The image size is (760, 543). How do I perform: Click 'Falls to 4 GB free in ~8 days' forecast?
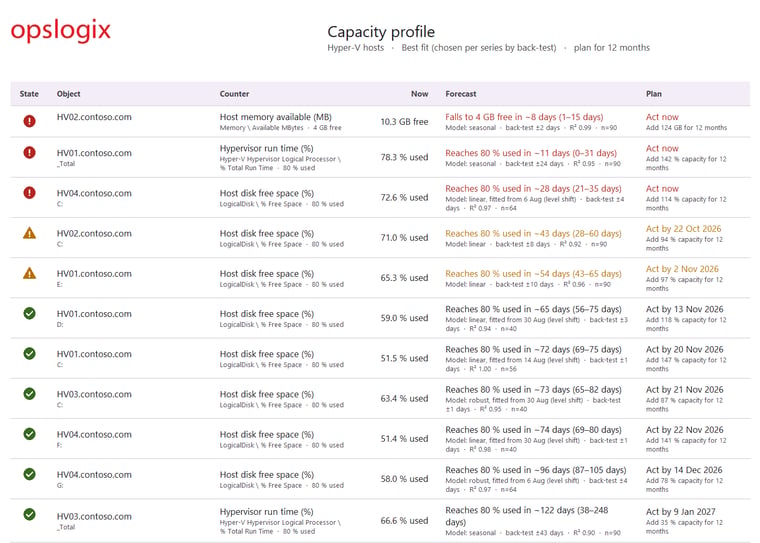click(524, 117)
